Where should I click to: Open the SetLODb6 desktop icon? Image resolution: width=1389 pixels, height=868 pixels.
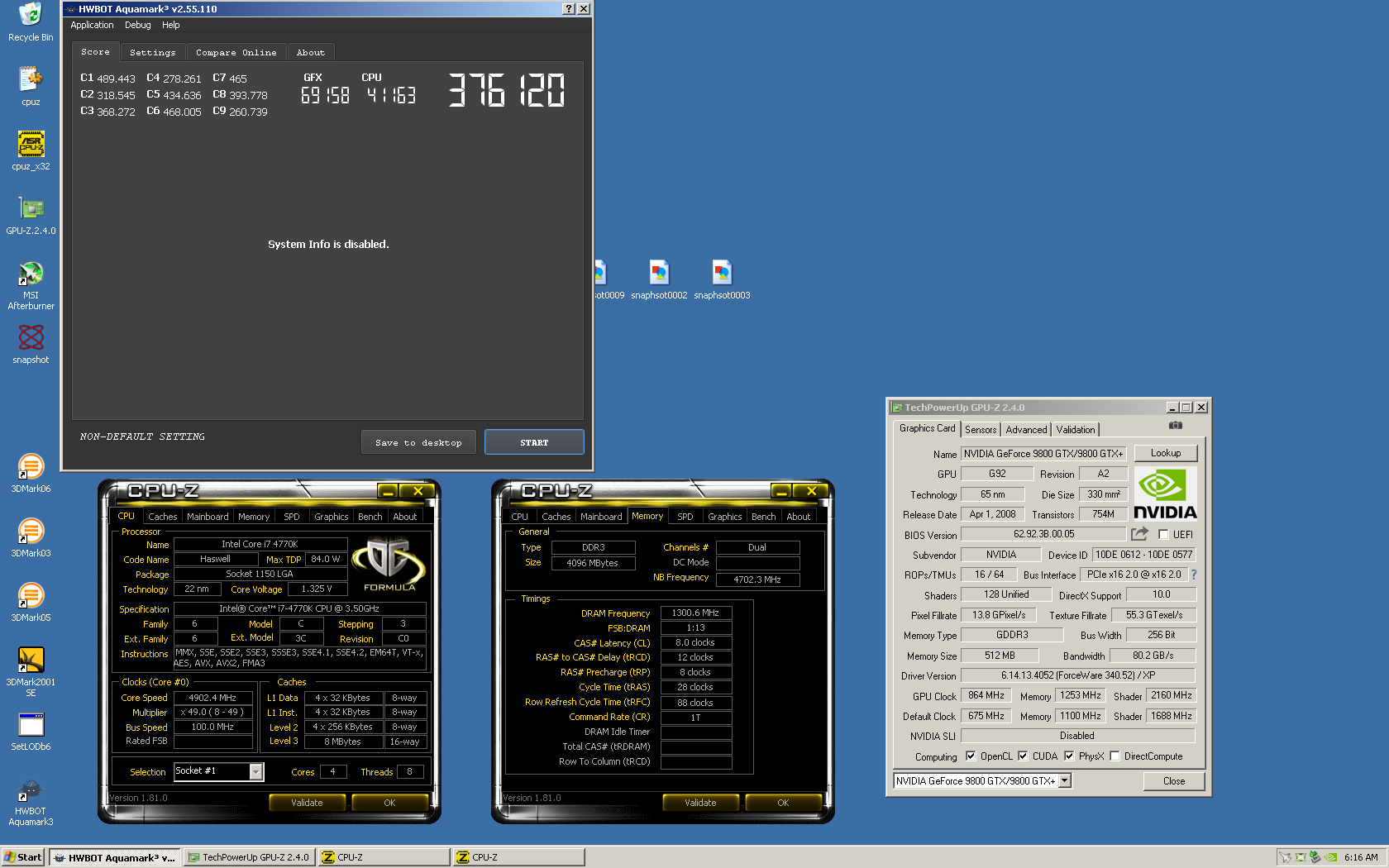pos(31,731)
